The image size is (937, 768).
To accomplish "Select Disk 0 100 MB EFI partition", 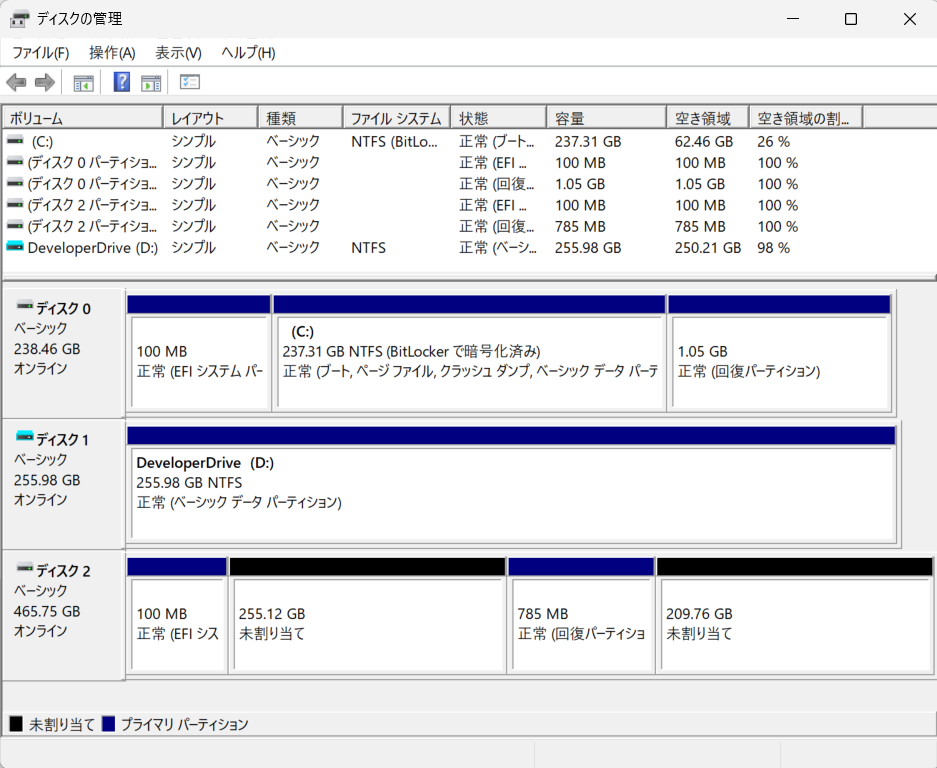I will 199,353.
